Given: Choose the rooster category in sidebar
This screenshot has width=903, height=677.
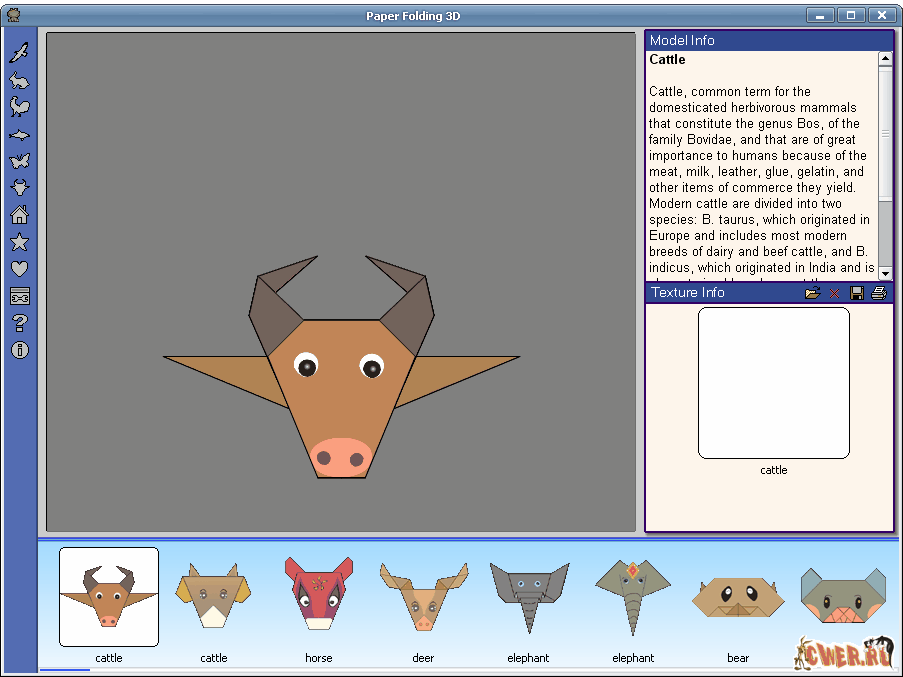Looking at the screenshot, I should tap(19, 107).
